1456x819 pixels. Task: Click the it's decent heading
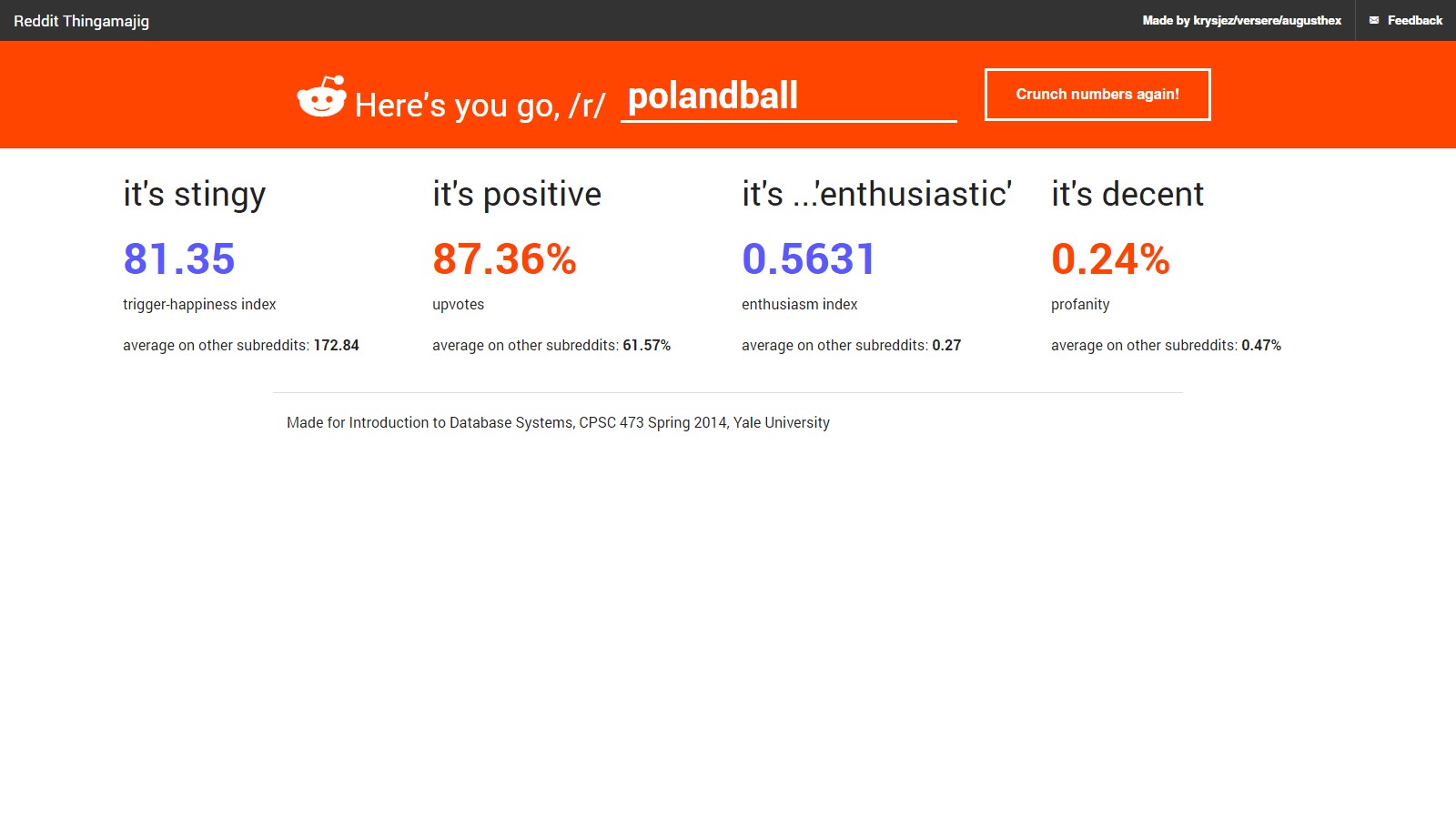(x=1127, y=194)
